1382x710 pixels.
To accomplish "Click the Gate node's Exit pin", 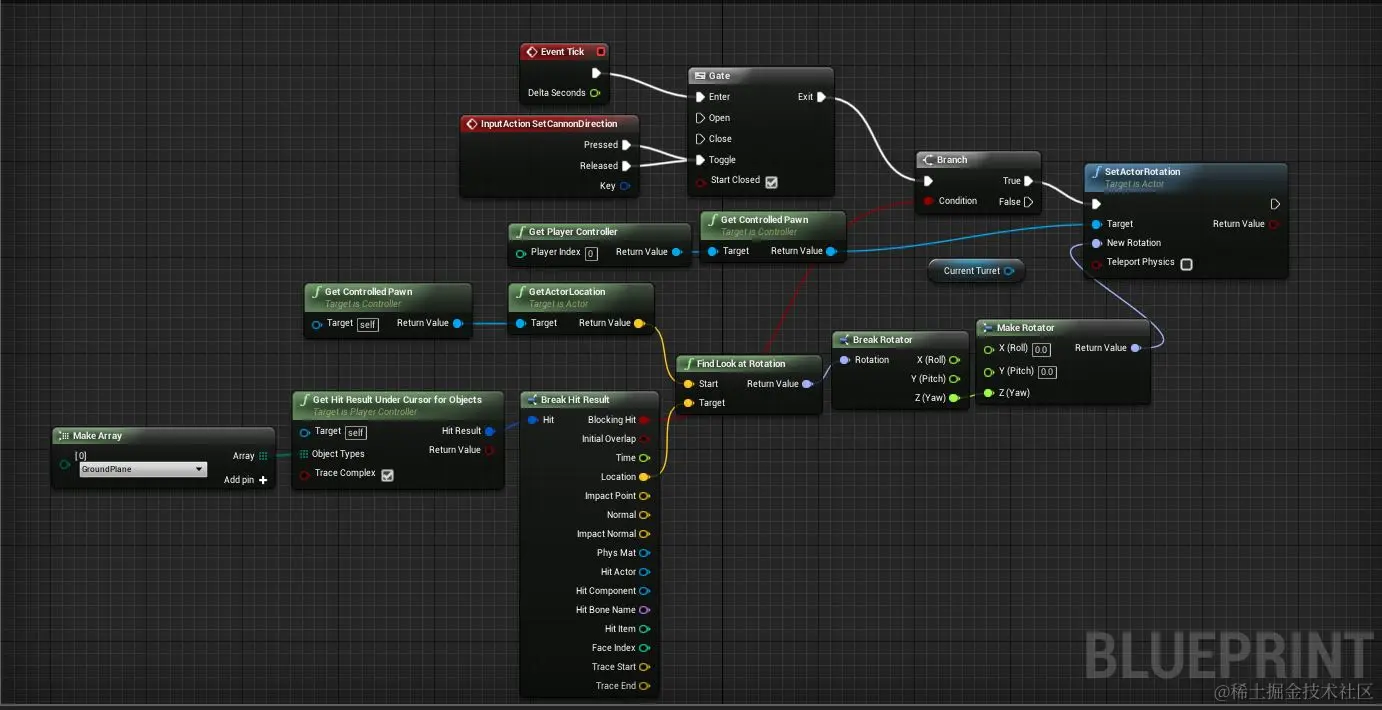I will (821, 97).
